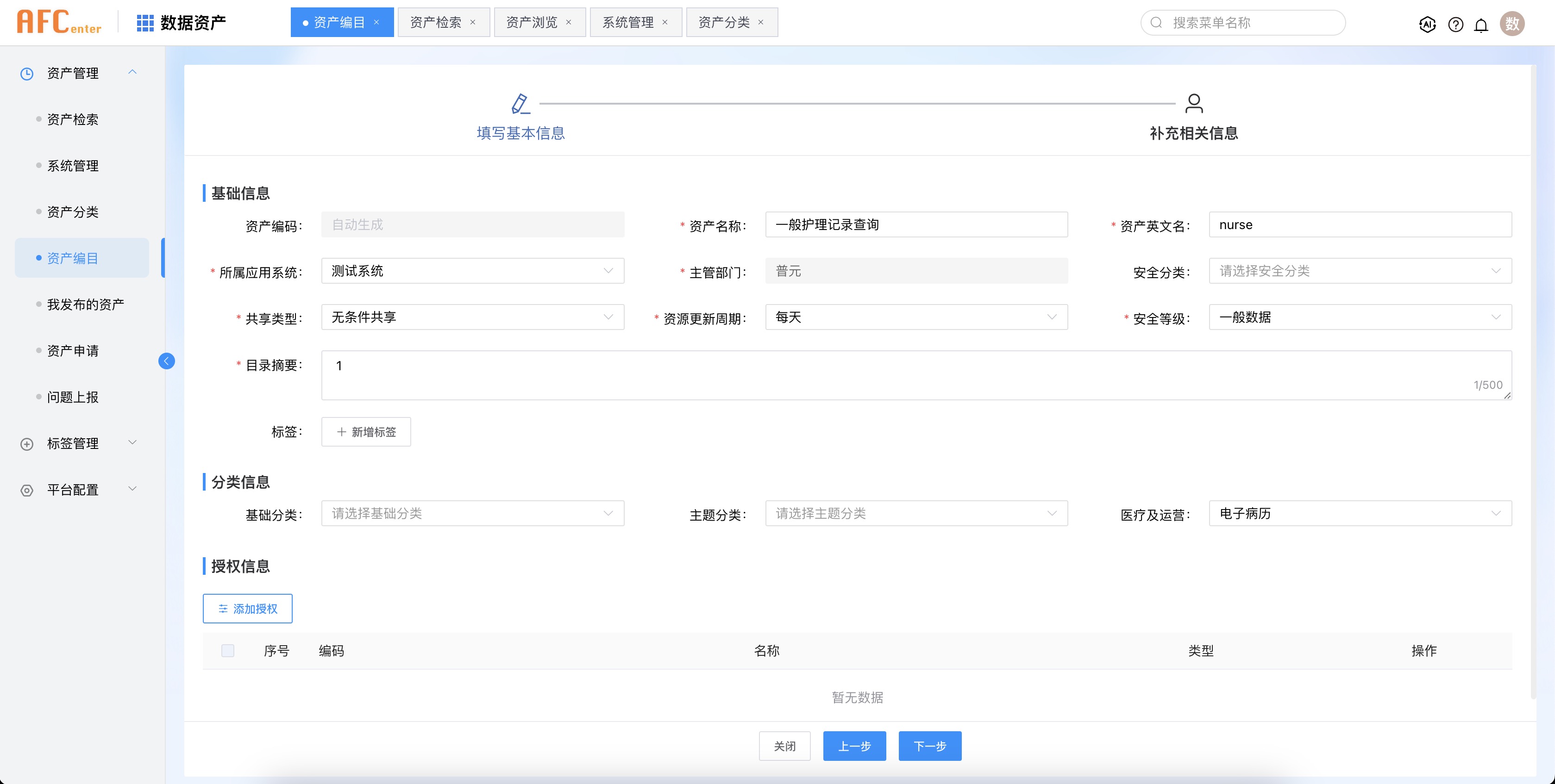
Task: Open the 医疗及运营 dropdown
Action: (x=1360, y=513)
